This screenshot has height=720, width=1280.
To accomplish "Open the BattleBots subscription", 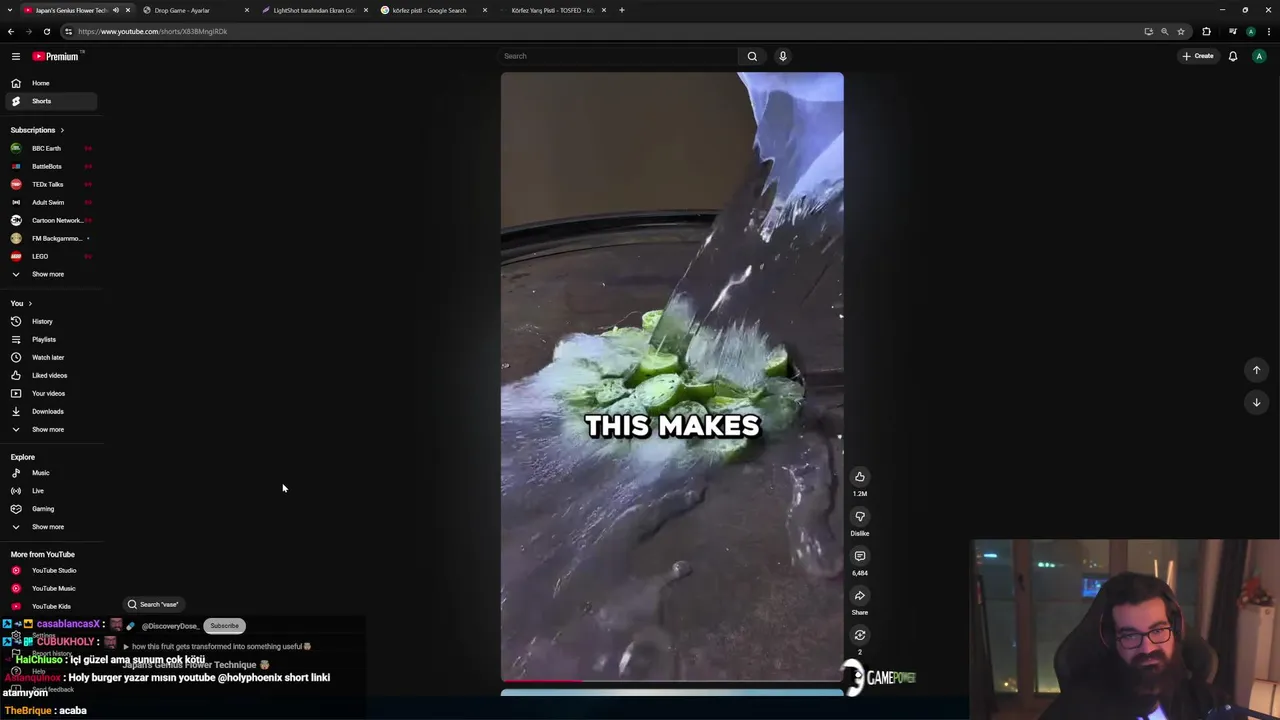I will click(x=50, y=166).
